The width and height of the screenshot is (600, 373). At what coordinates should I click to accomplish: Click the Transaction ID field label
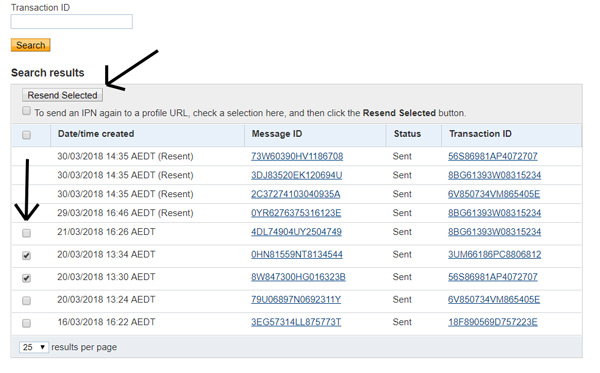coord(41,8)
